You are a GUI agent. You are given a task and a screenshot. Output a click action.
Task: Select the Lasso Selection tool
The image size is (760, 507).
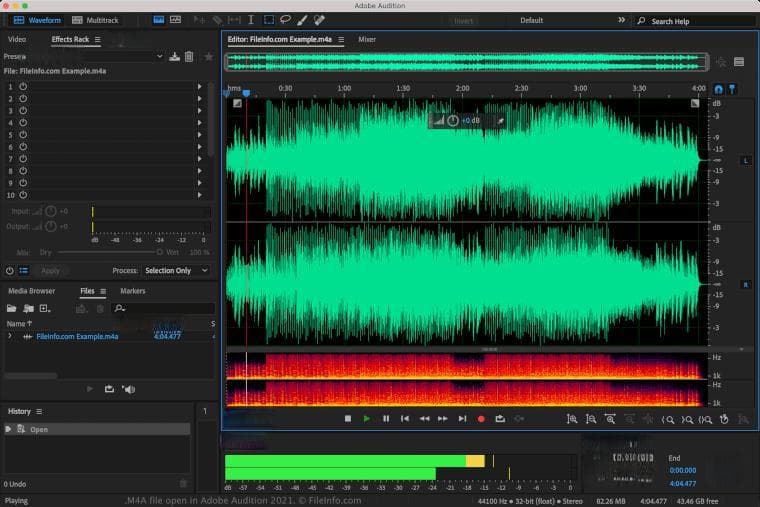(x=285, y=20)
